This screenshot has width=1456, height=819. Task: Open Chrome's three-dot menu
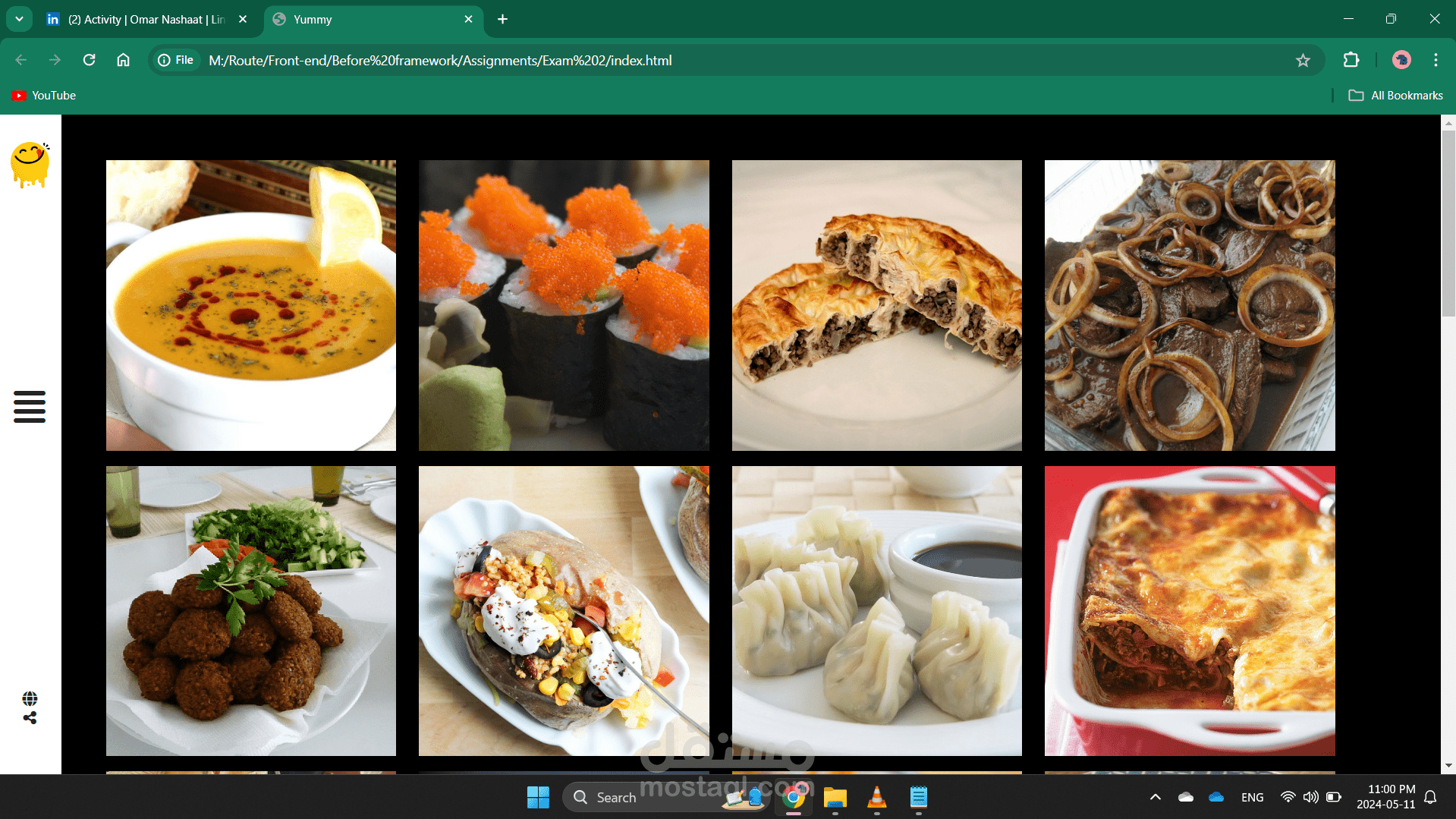[x=1436, y=60]
